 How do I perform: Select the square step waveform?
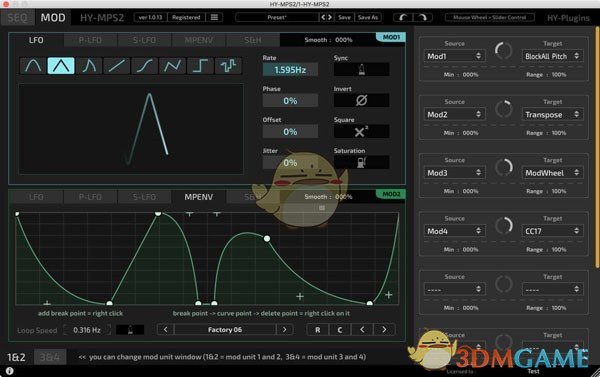(x=200, y=66)
